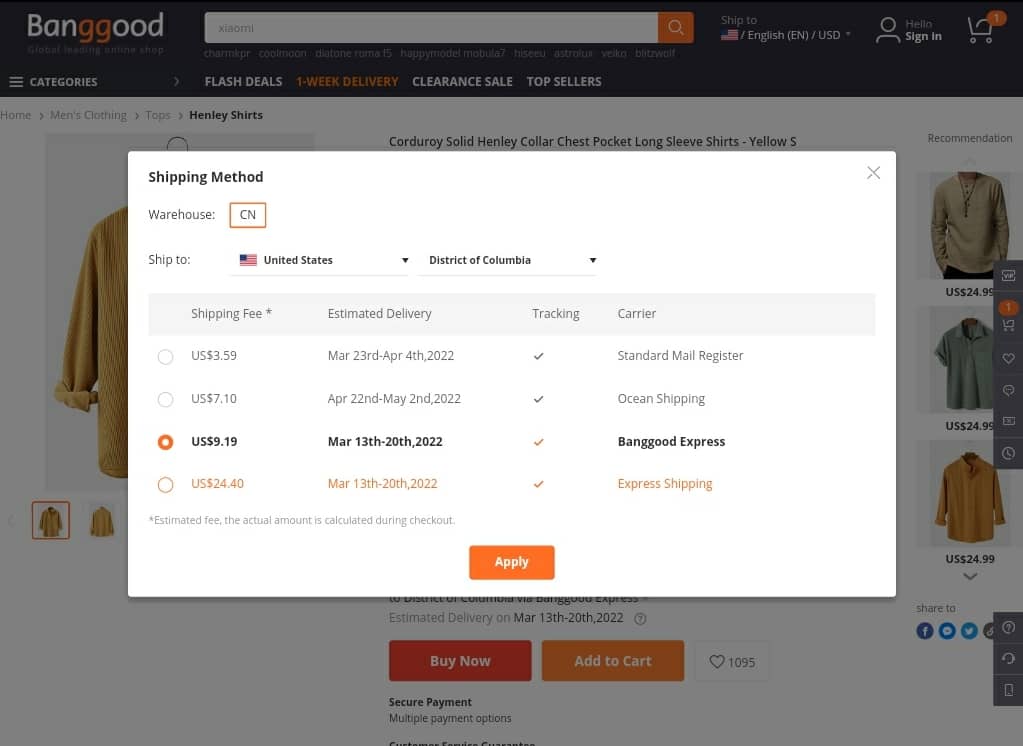
Task: Click the sidebar mobile app phone icon
Action: click(1008, 691)
